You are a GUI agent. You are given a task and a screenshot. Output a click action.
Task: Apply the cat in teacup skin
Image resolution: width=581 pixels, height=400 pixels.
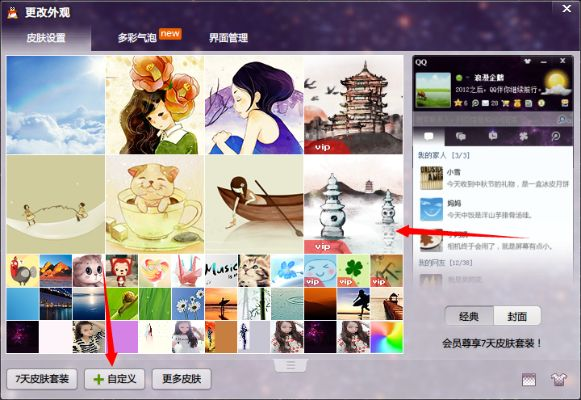coord(155,204)
